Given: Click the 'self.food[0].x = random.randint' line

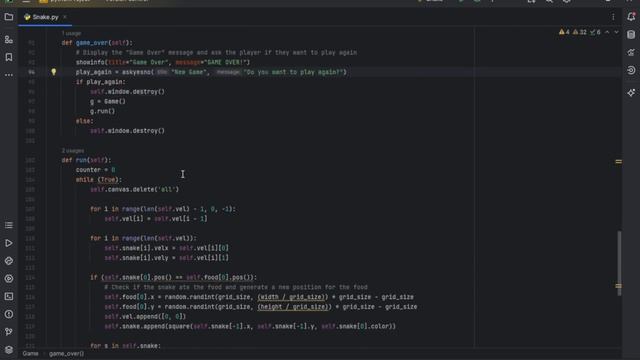Looking at the screenshot, I should click(259, 297).
